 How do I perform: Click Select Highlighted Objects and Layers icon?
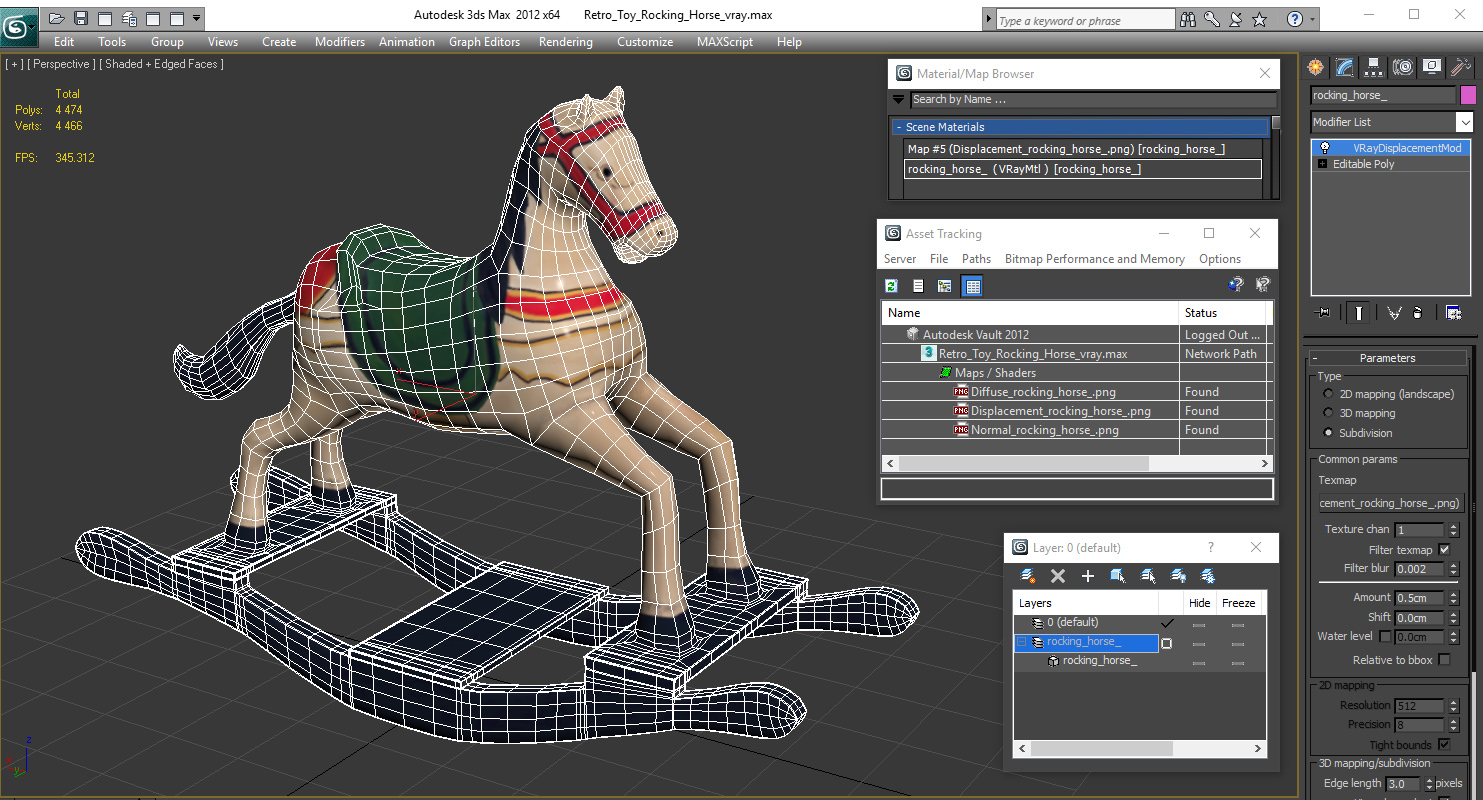tap(1118, 576)
